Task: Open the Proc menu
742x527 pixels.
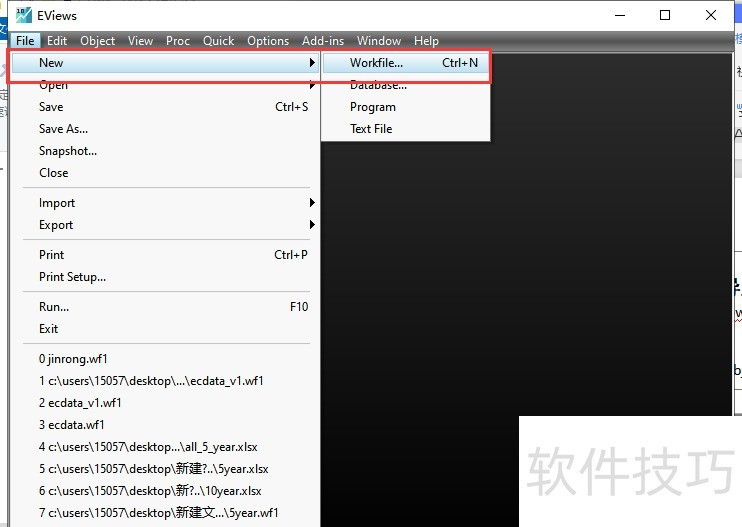Action: tap(178, 41)
